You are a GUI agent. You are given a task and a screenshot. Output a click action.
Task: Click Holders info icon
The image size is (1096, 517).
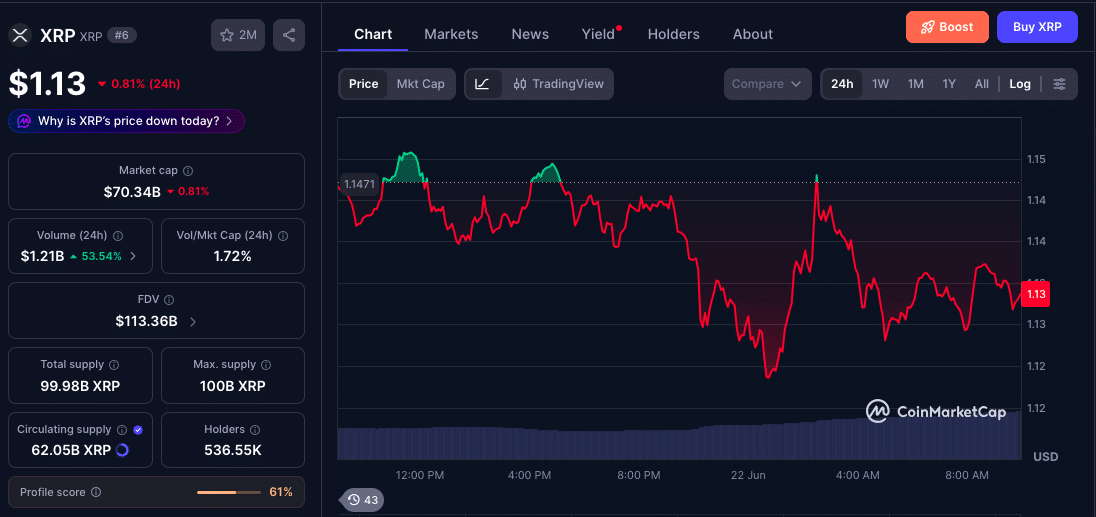click(255, 430)
